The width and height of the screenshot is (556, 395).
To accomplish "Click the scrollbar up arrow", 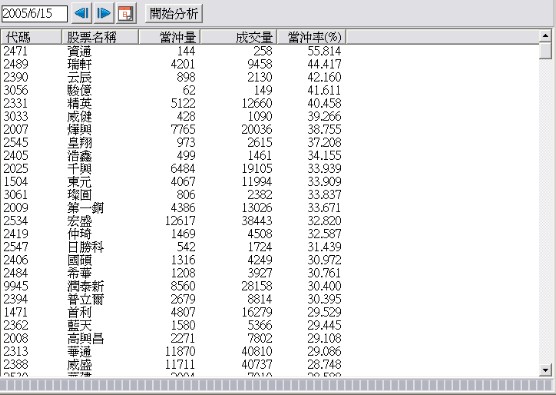I will pos(545,35).
